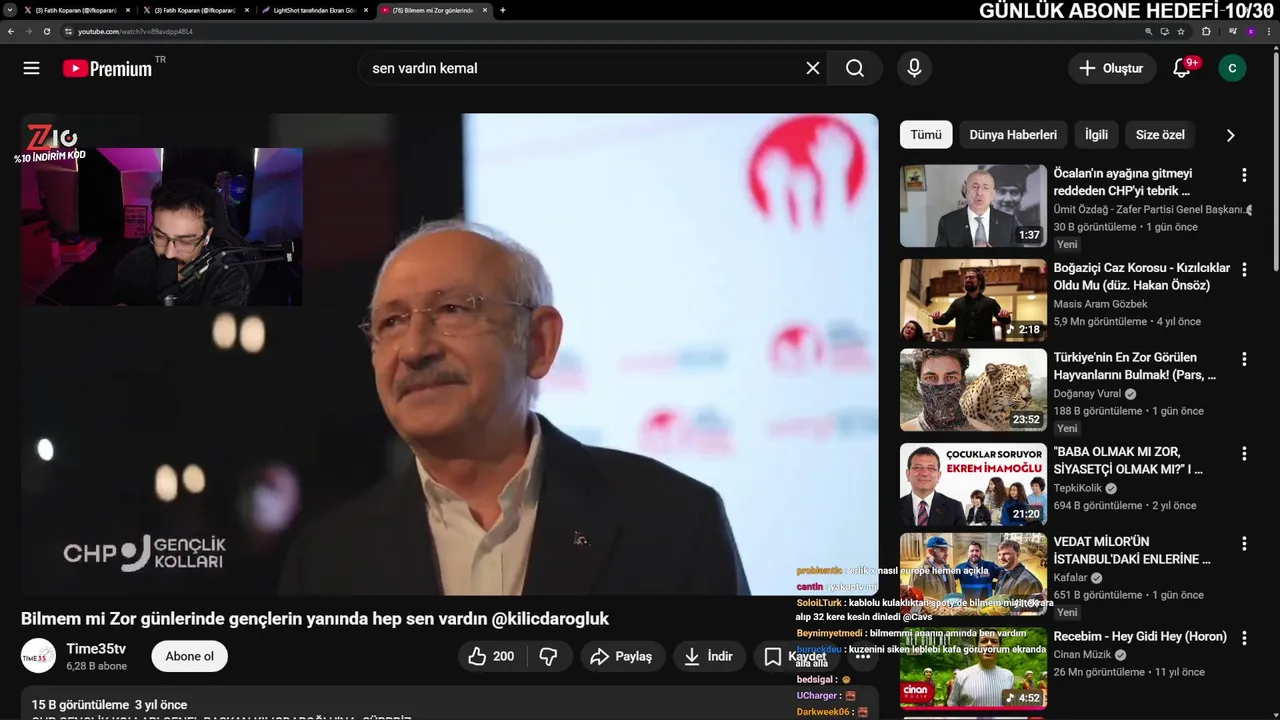Screen dimensions: 1280x720
Task: Open the Öcalan'ın ayağına video thumbnail
Action: pos(973,206)
